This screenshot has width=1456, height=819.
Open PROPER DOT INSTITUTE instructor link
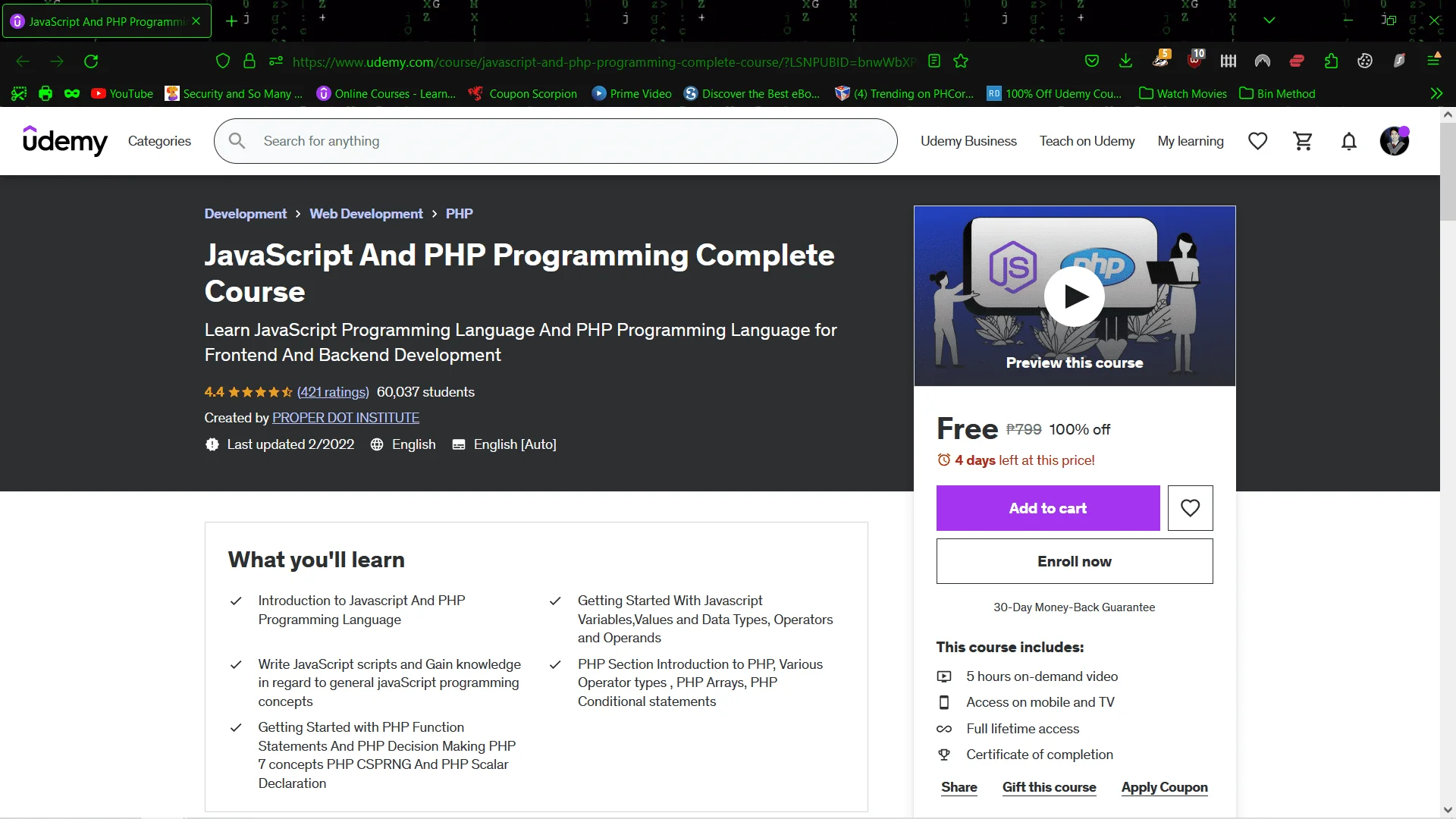[346, 418]
